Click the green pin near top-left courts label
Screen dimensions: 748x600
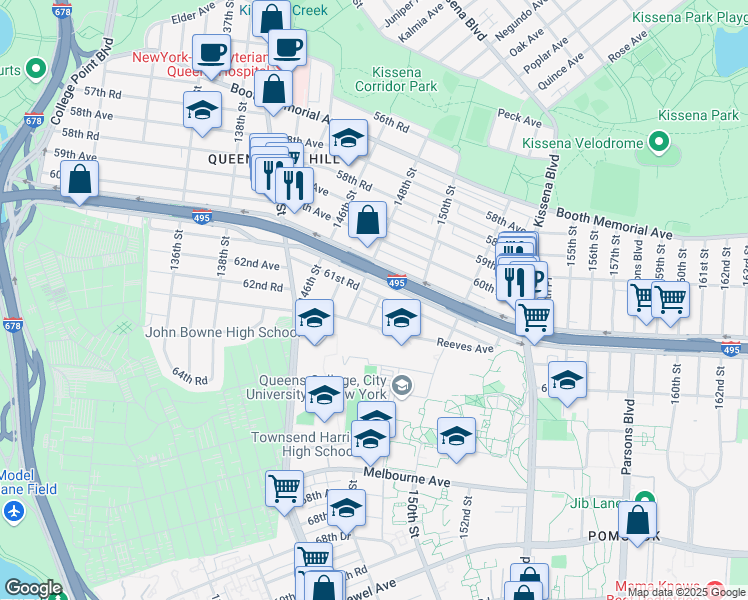pos(36,70)
